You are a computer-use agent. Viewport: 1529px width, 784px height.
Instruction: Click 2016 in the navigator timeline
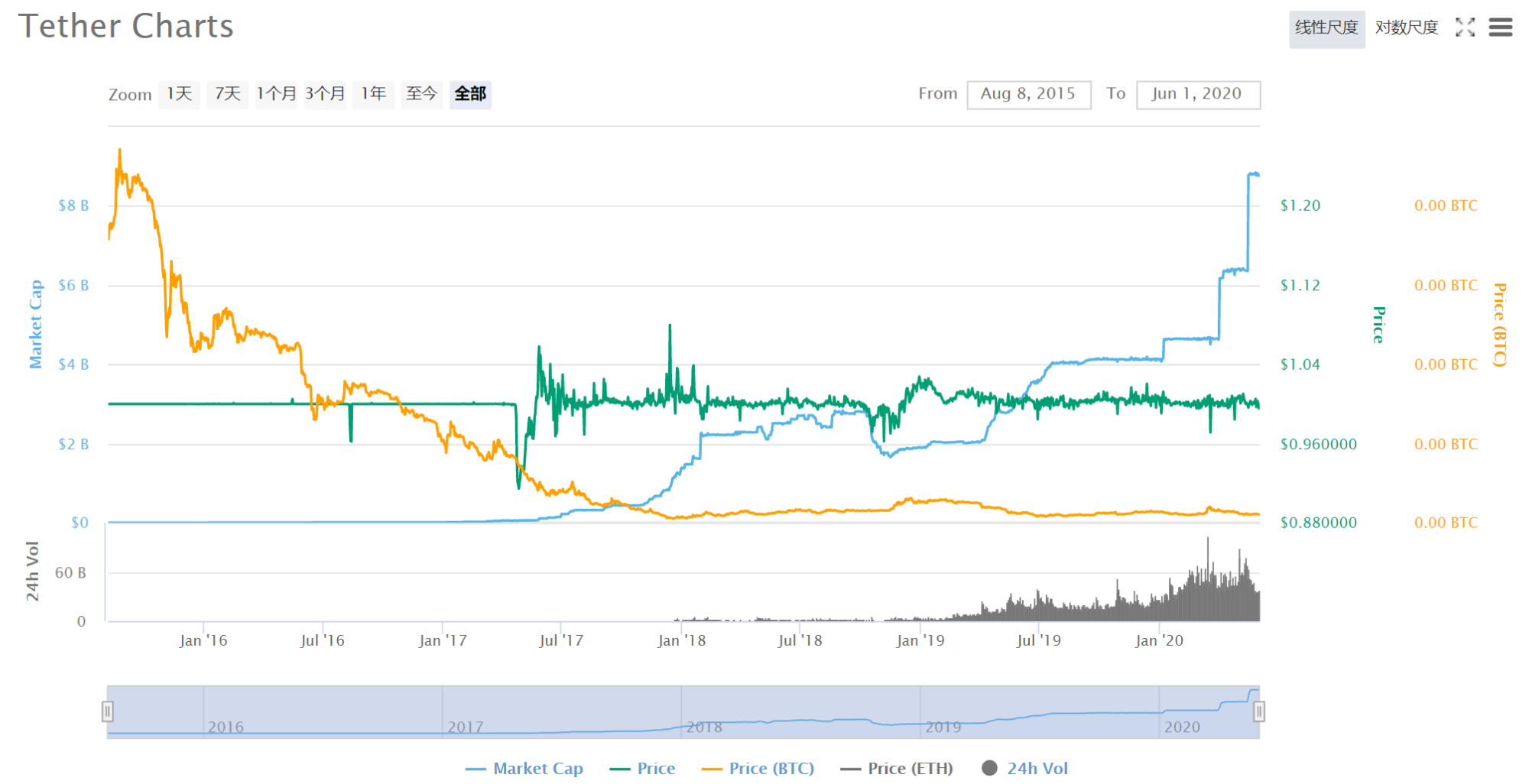click(x=226, y=727)
